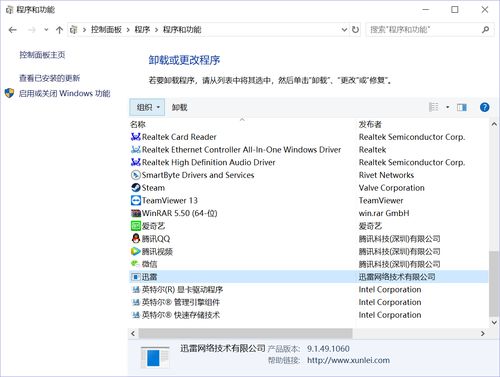
Task: Click the 程序和功能 breadcrumb
Action: pos(182,30)
